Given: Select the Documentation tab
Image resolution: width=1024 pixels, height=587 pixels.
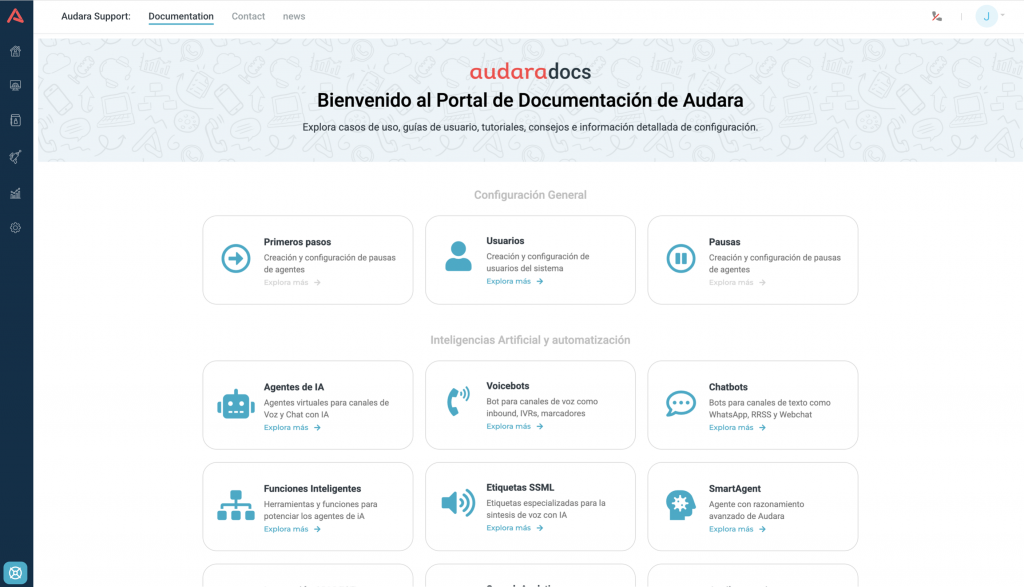Looking at the screenshot, I should (180, 16).
